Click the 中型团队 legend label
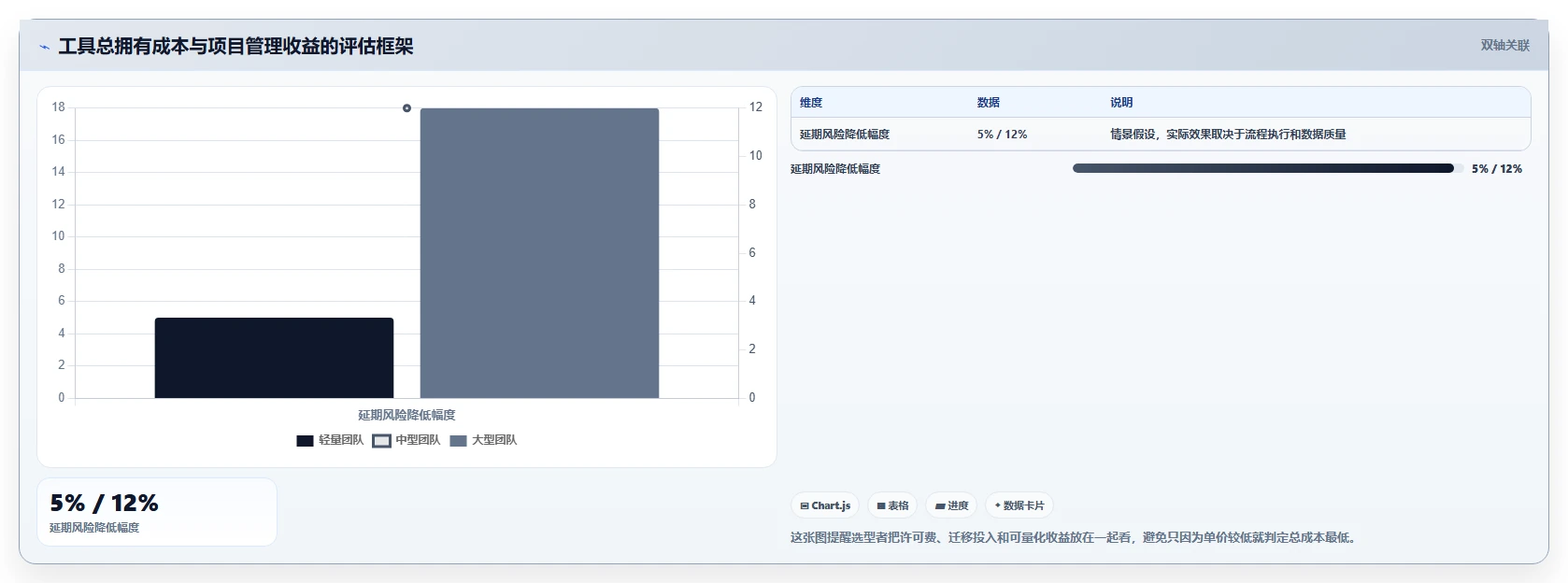 [x=418, y=440]
